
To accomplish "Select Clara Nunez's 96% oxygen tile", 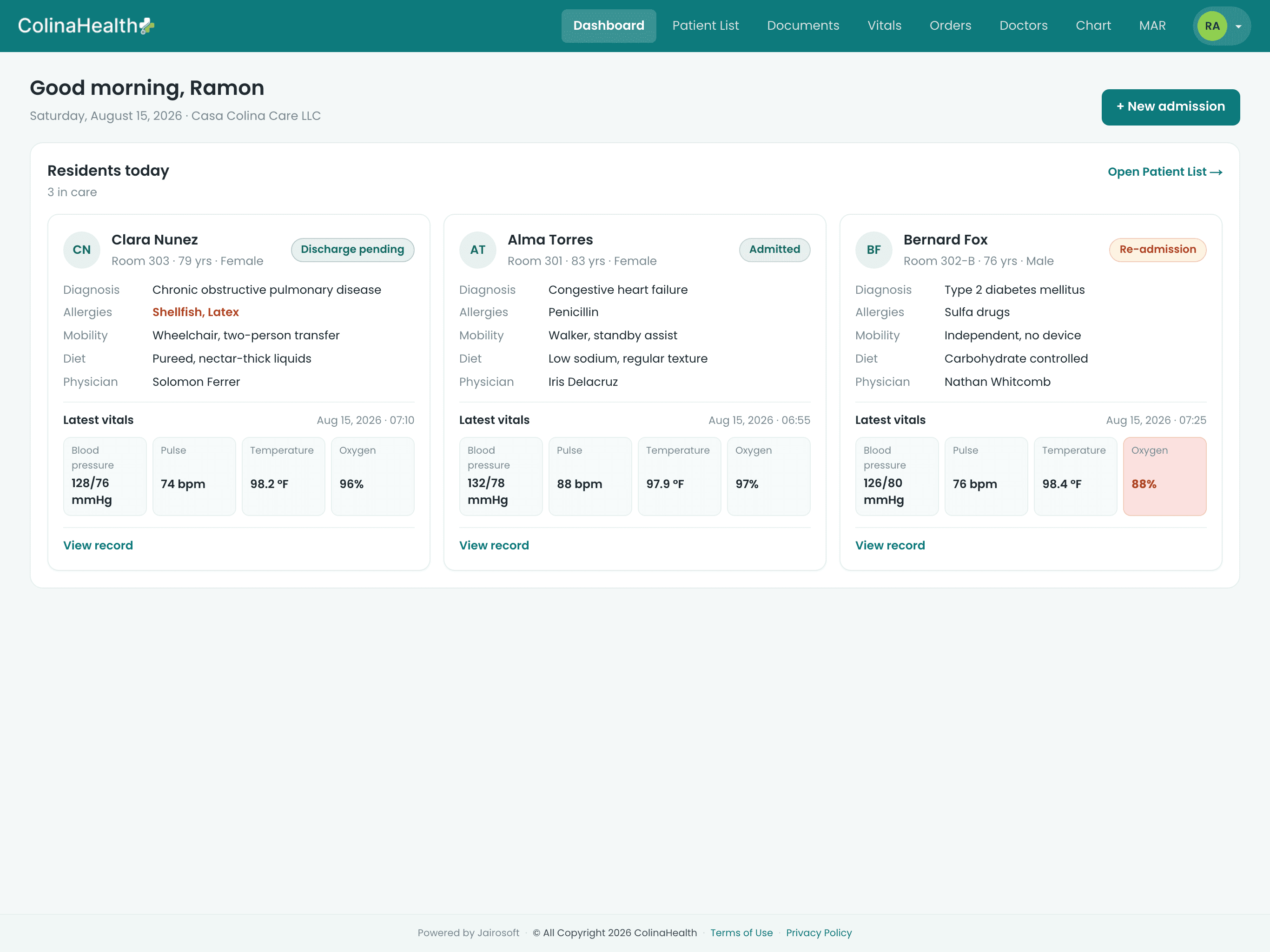I will coord(373,476).
